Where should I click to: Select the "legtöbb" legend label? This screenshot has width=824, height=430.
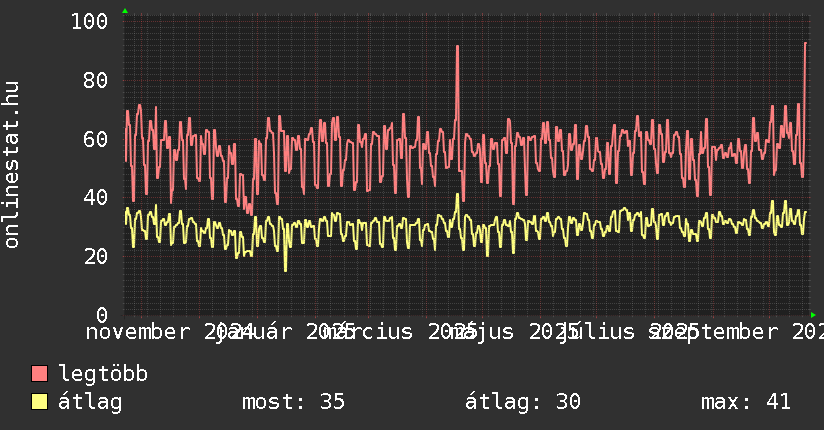(103, 374)
